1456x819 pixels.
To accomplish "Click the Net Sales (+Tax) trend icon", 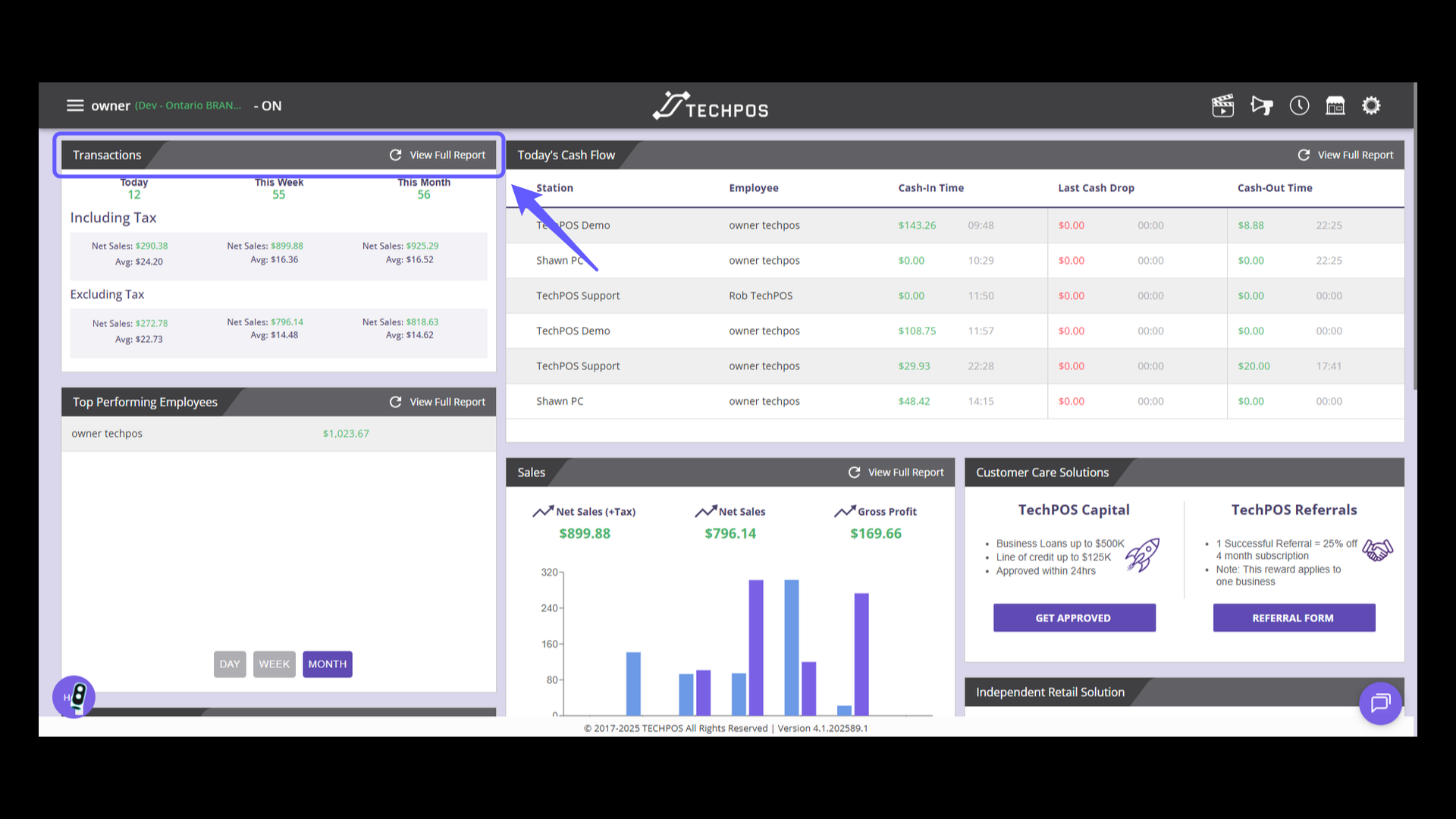I will [x=543, y=512].
